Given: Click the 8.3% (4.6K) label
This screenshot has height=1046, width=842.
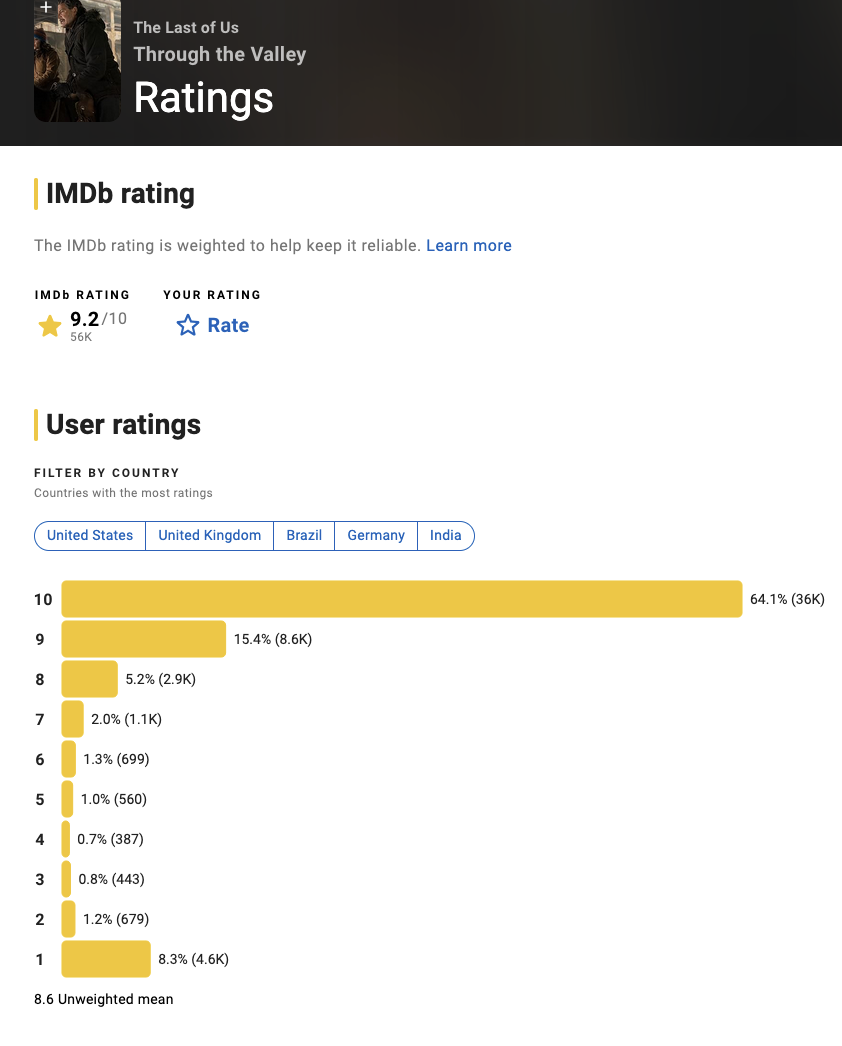Looking at the screenshot, I should coord(193,959).
